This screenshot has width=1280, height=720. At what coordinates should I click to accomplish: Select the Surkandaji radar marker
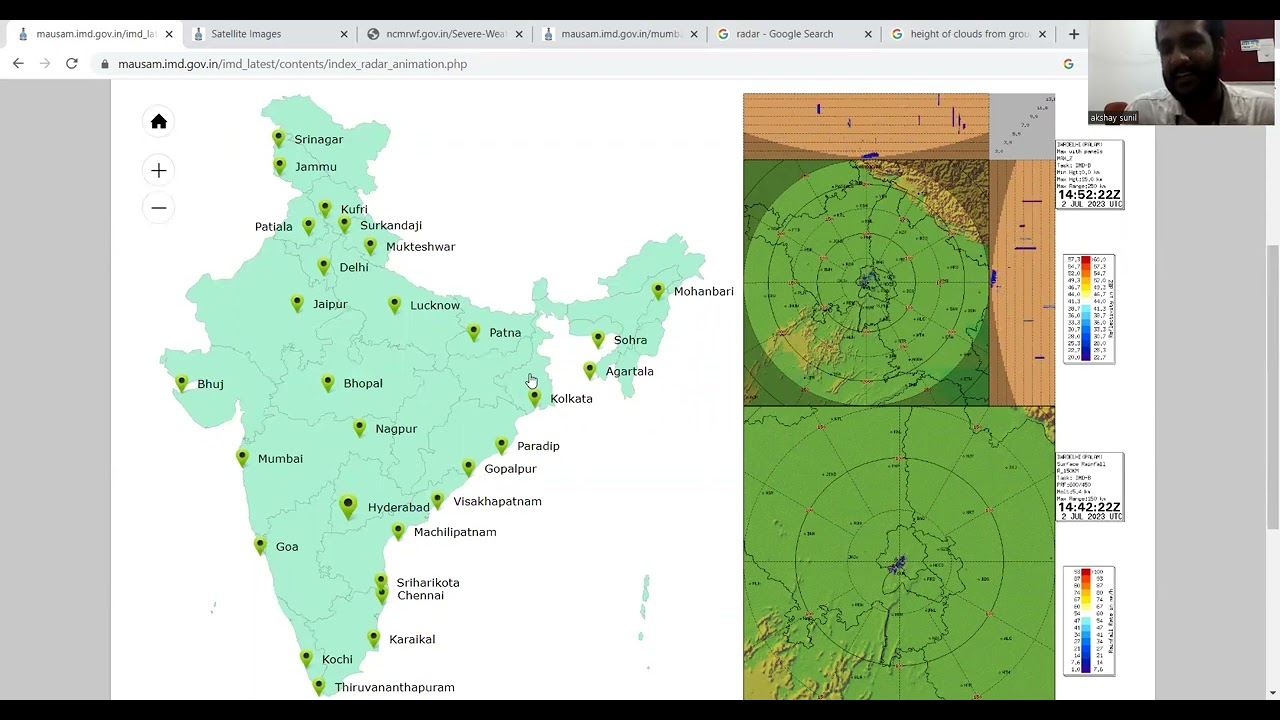(344, 225)
